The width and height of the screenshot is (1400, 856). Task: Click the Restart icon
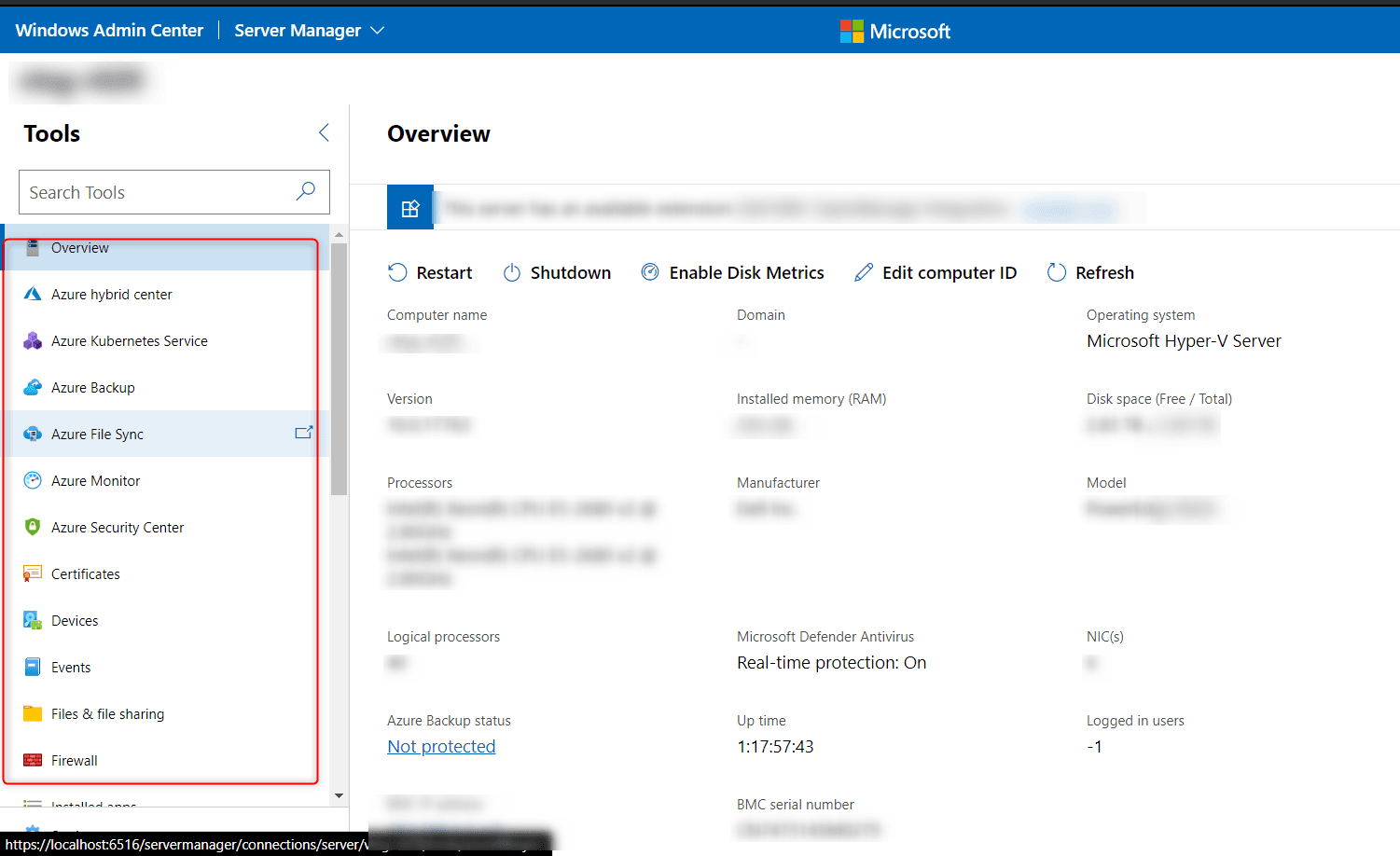tap(397, 272)
